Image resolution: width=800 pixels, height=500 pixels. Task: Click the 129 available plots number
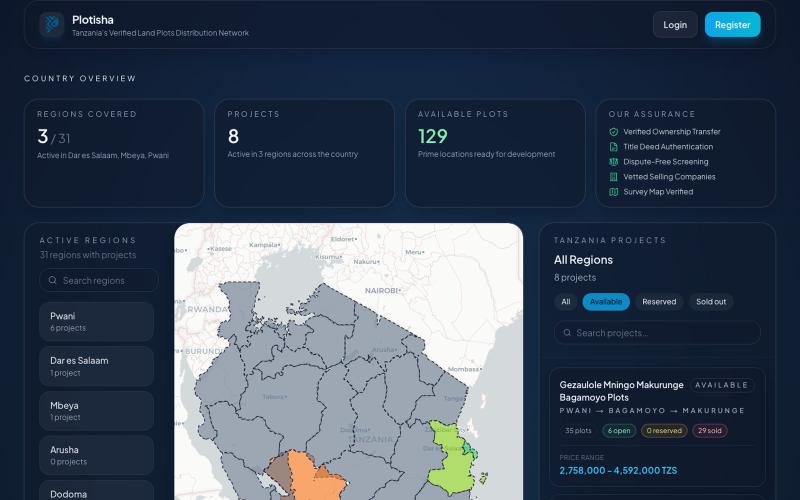tap(433, 136)
